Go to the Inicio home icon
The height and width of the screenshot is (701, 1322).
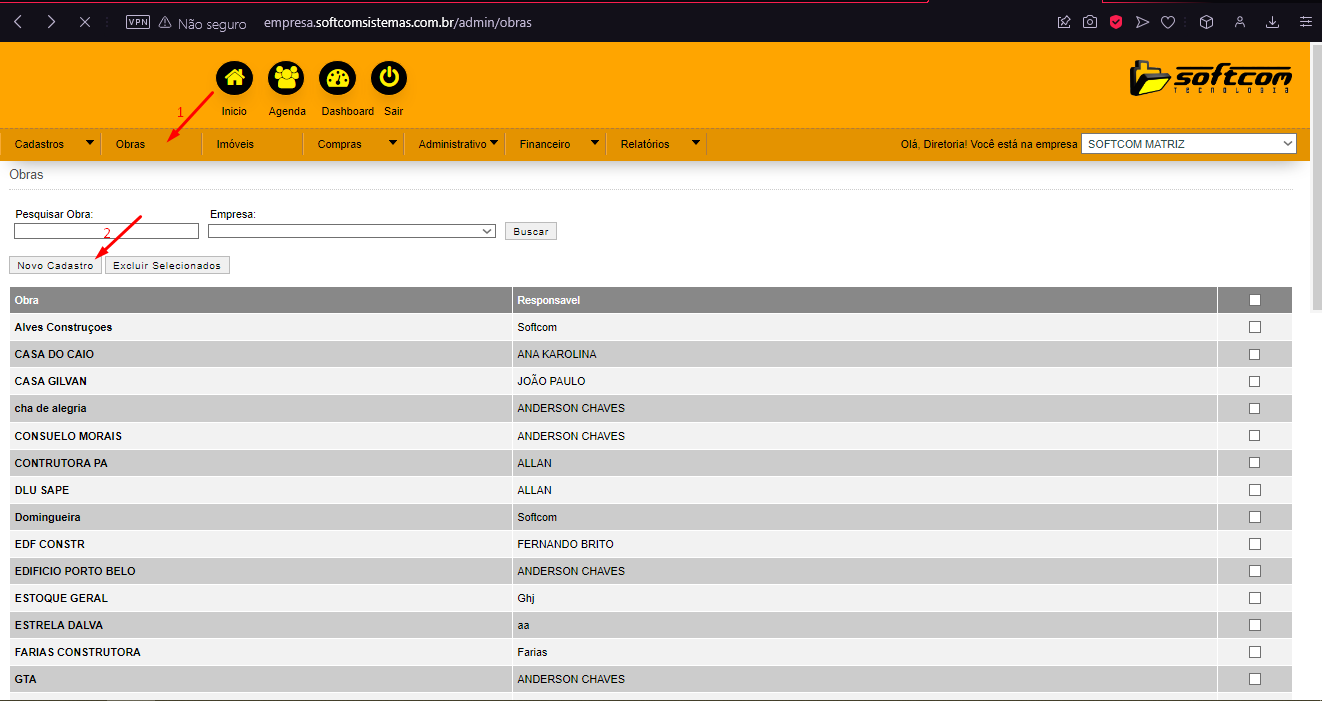234,78
